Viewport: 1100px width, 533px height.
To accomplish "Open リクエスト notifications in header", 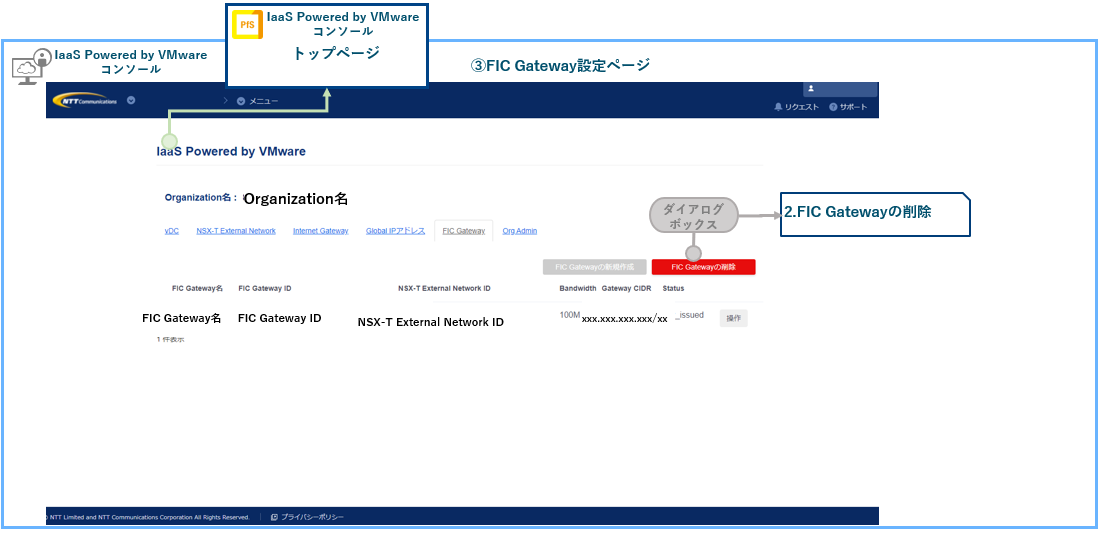I will [x=796, y=107].
